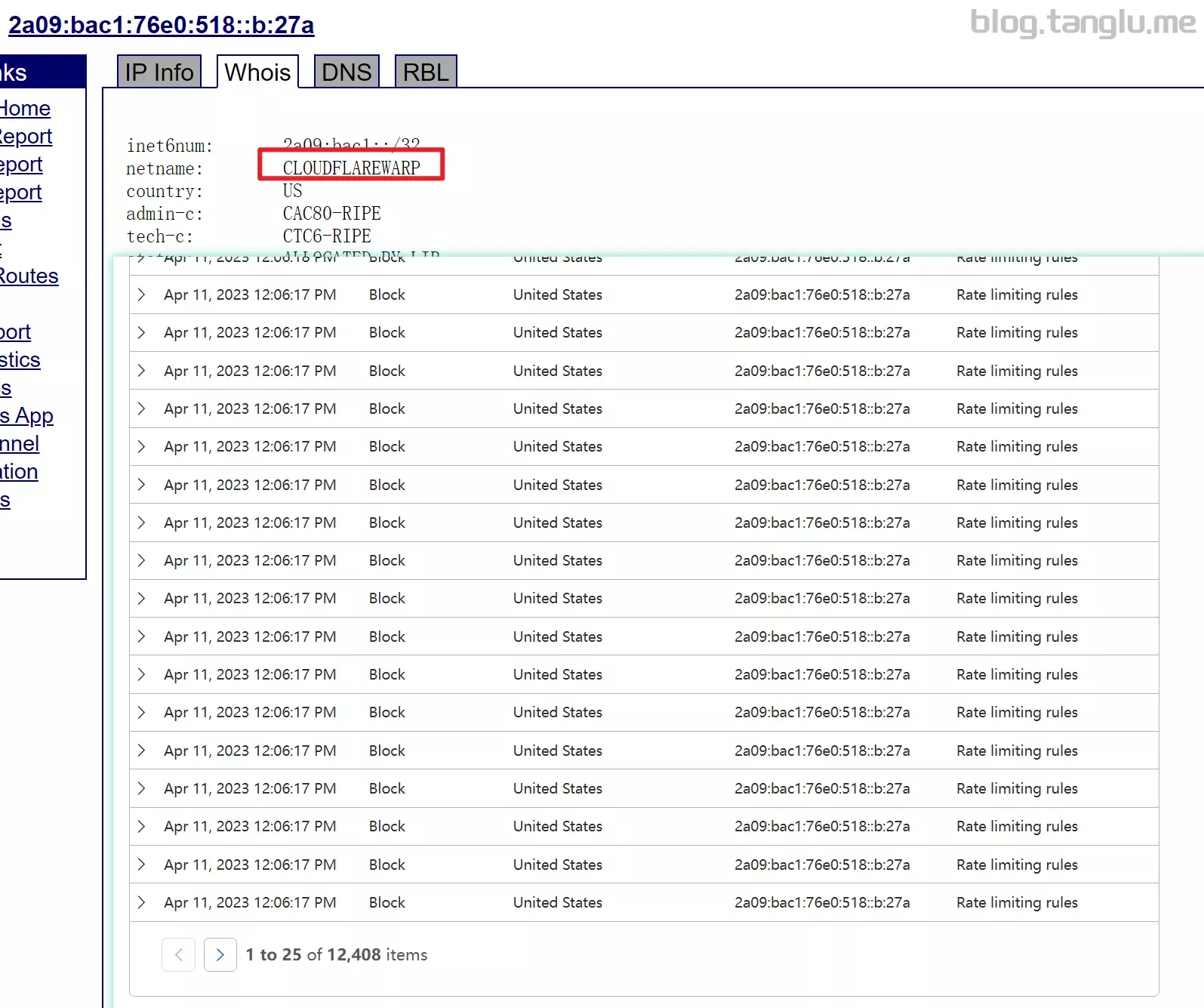Open the DNS tab
1204x1008 pixels.
[346, 72]
